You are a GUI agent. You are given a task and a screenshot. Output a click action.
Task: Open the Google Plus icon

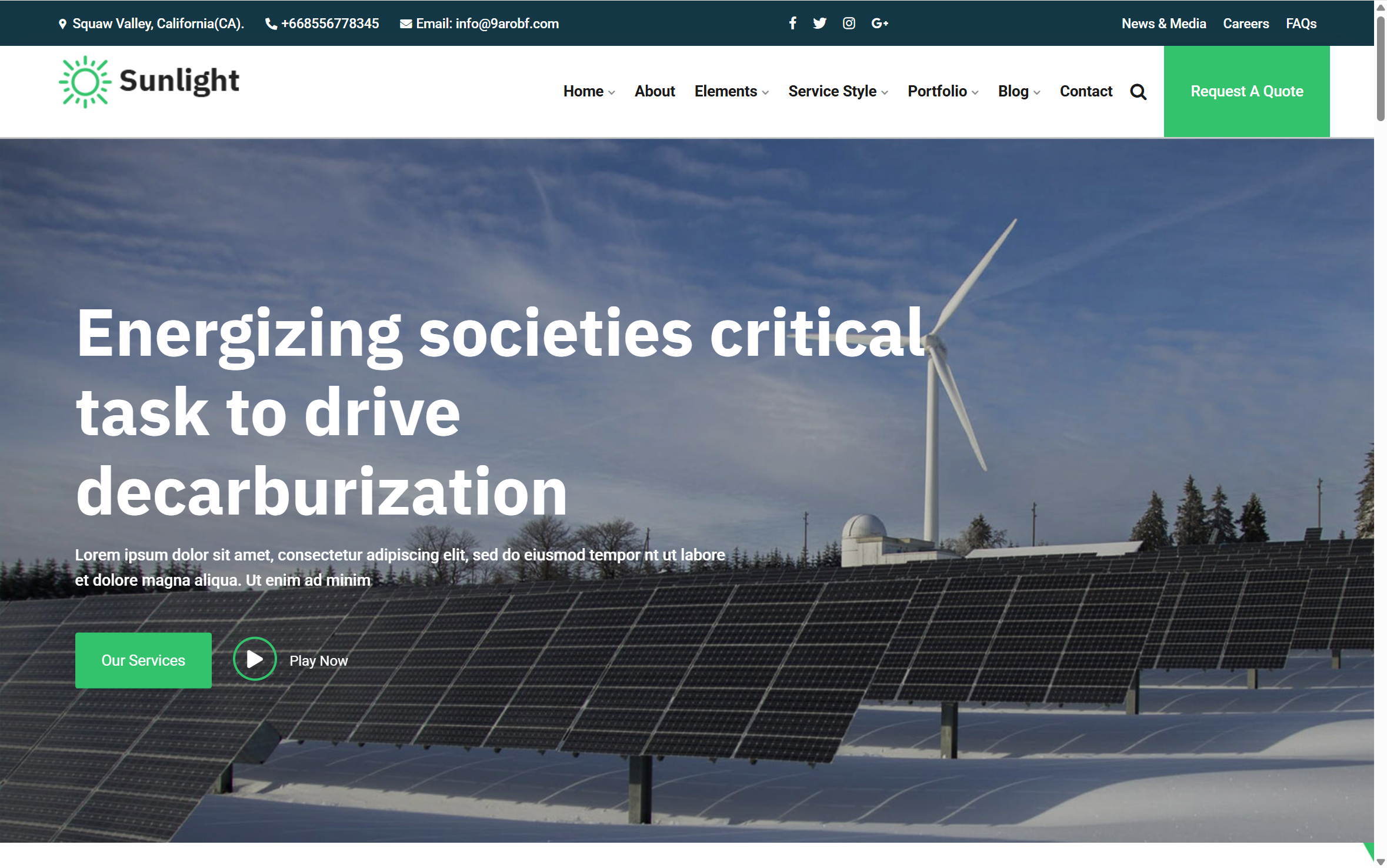(879, 24)
